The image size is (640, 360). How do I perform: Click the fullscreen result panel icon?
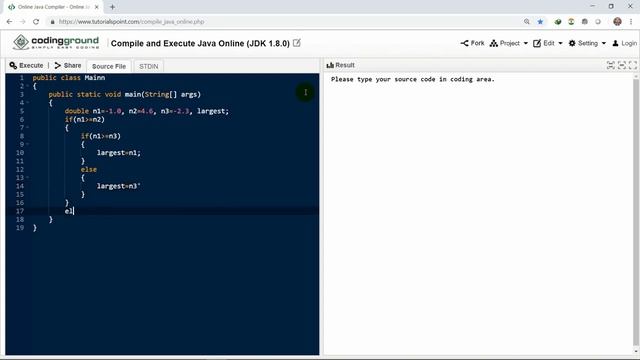pos(633,65)
